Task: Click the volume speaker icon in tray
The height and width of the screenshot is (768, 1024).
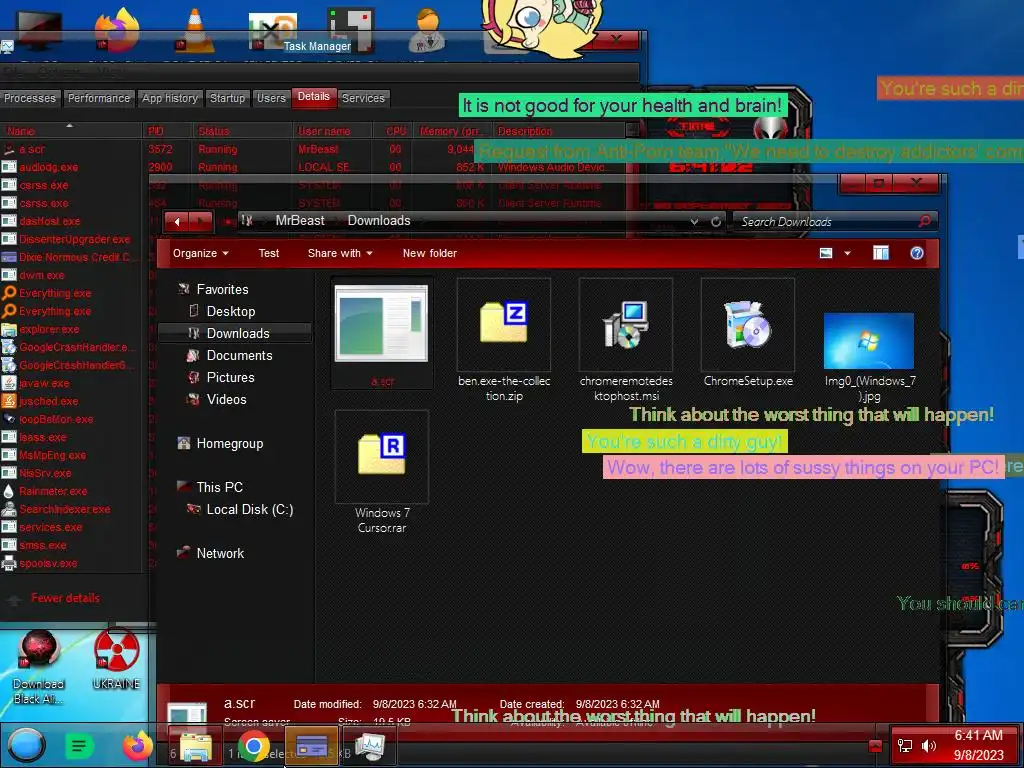Action: tap(929, 746)
